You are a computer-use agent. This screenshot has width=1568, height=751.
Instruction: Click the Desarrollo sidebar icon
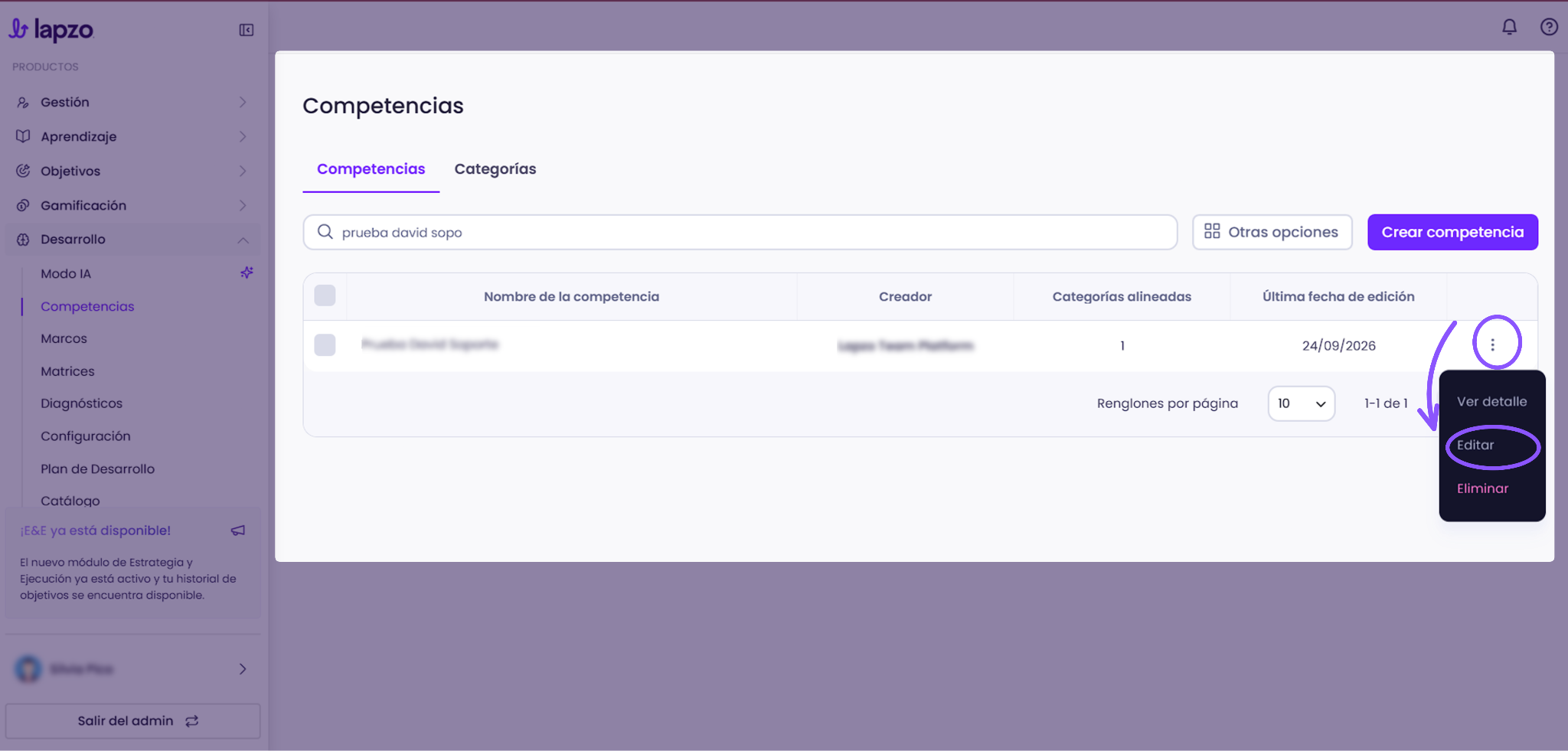pos(23,240)
